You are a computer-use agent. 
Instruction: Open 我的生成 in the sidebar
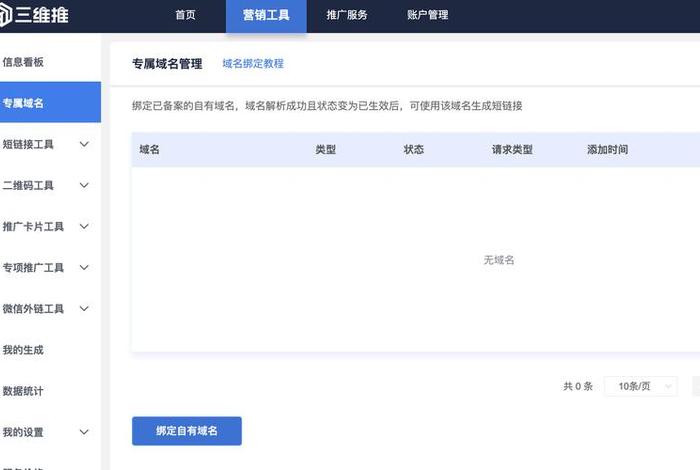(23, 350)
